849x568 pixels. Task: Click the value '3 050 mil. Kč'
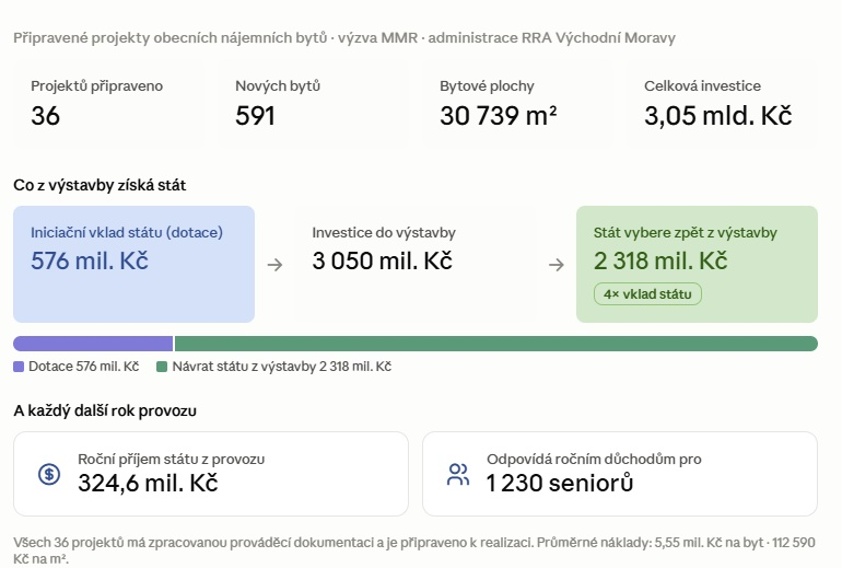pos(382,261)
